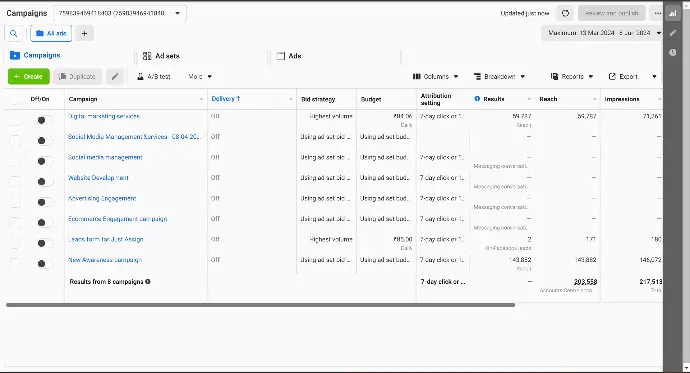This screenshot has width=690, height=373.
Task: Open the three-dot more options menu
Action: click(x=657, y=13)
